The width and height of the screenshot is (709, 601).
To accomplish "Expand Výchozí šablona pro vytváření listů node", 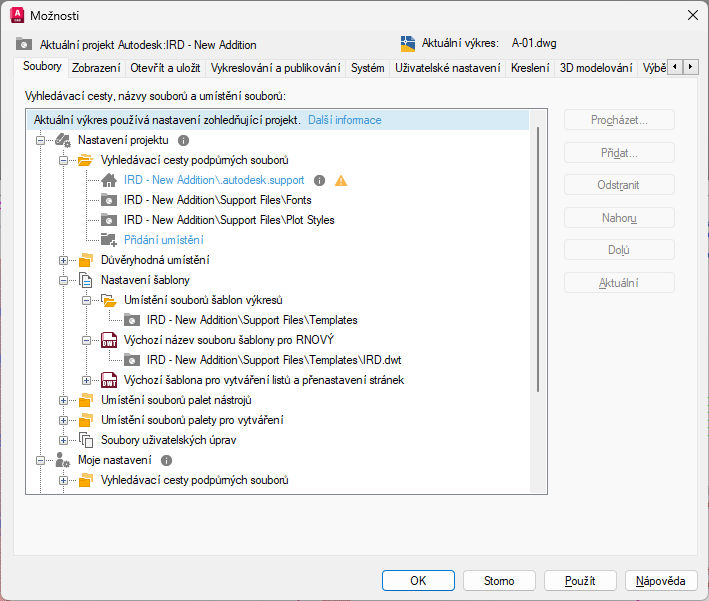I will point(86,380).
